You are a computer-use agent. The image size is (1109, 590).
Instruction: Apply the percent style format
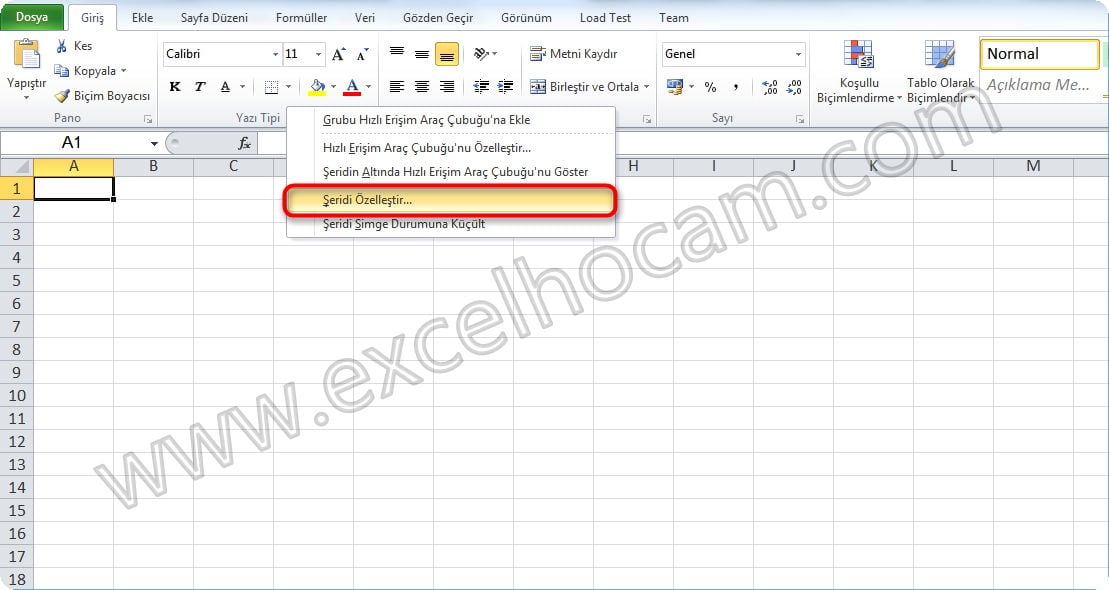[710, 87]
